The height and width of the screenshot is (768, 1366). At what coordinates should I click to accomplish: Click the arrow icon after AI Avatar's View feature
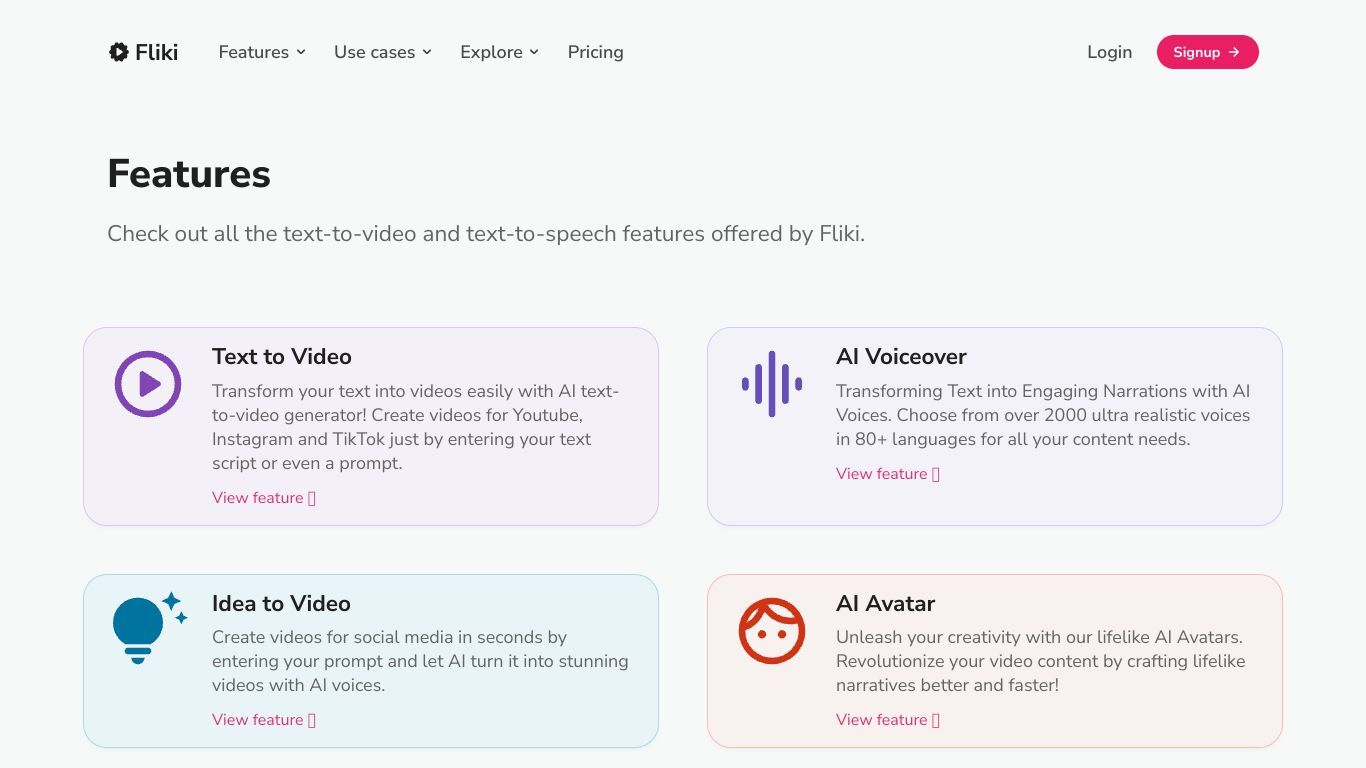[936, 720]
